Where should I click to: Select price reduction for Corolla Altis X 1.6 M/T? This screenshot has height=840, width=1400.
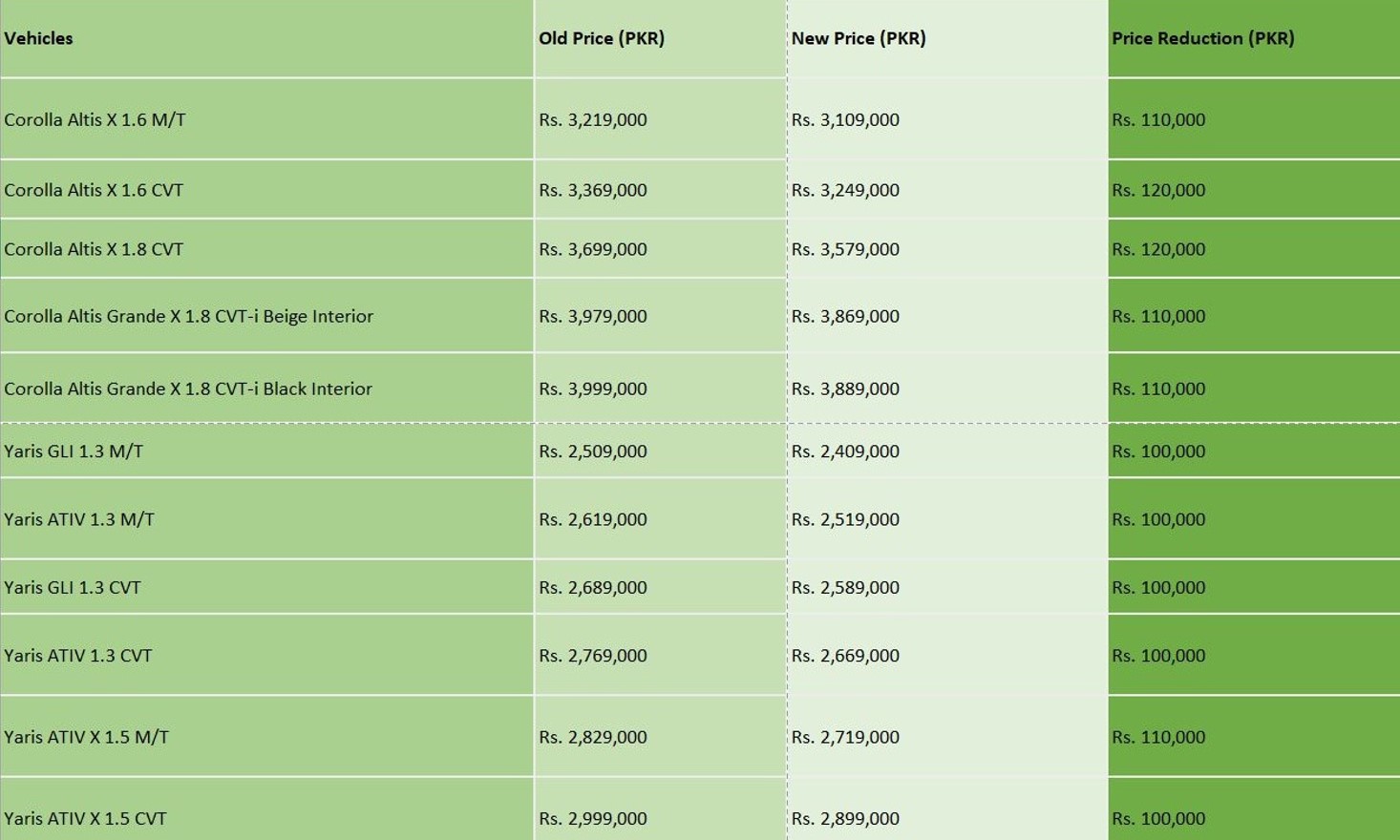point(1254,119)
